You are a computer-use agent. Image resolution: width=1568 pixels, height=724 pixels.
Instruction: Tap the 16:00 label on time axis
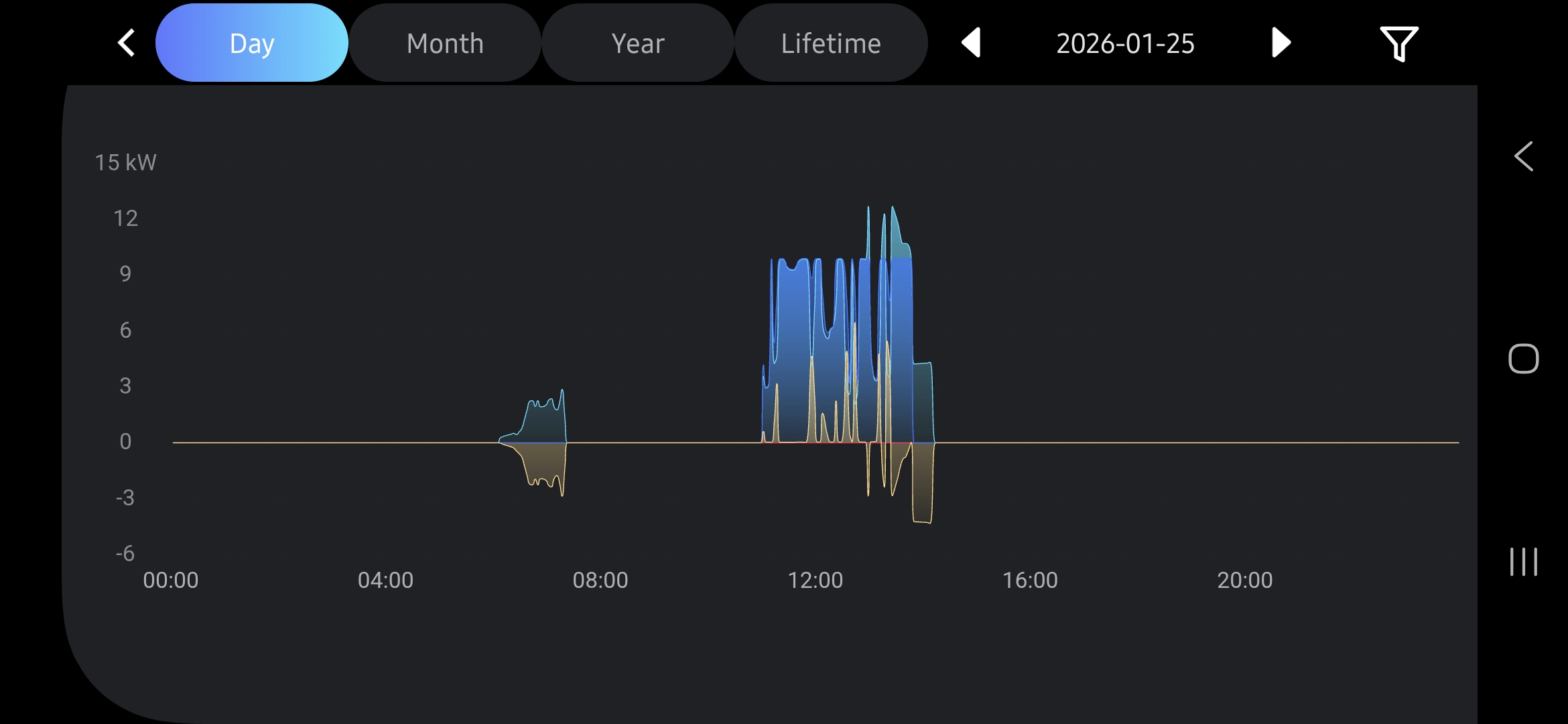[x=1030, y=580]
